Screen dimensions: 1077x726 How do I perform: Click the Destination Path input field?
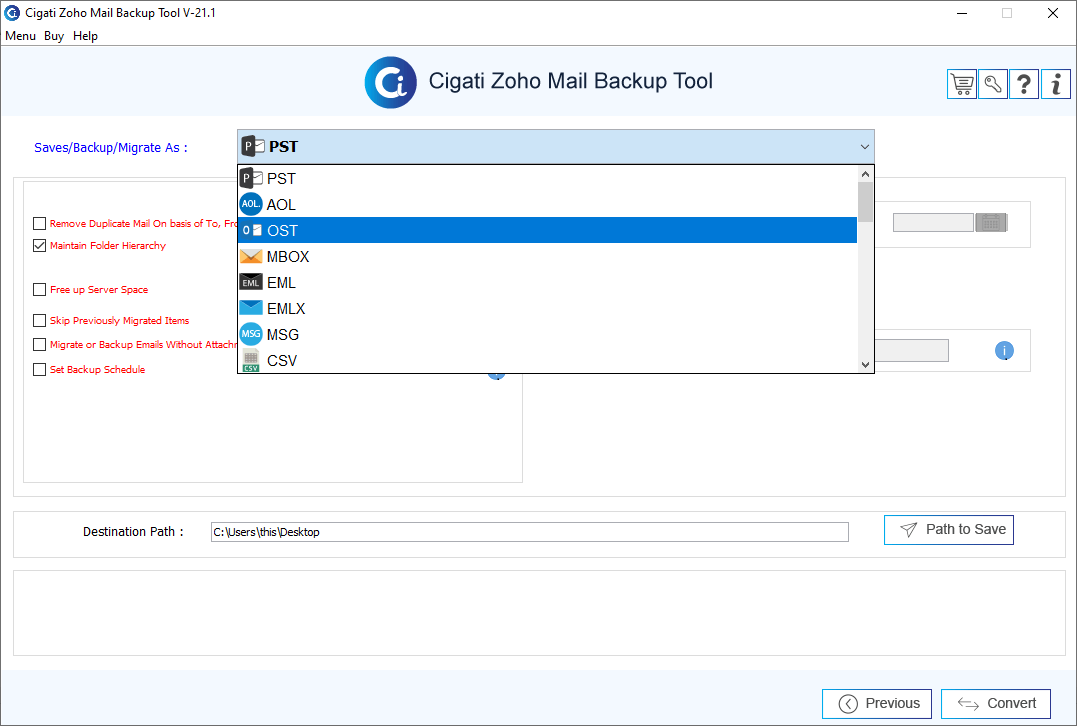pos(530,532)
